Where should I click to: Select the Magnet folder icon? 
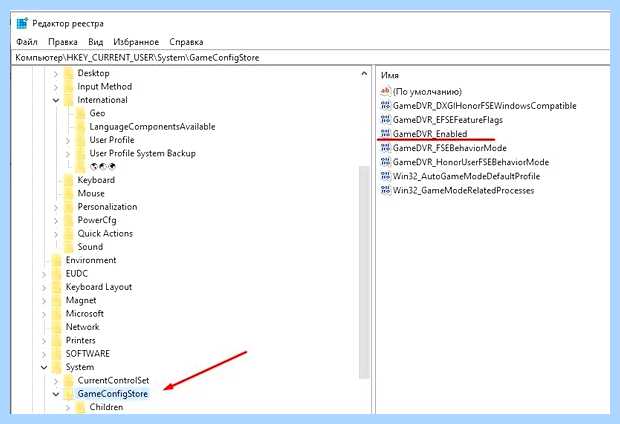tap(57, 301)
